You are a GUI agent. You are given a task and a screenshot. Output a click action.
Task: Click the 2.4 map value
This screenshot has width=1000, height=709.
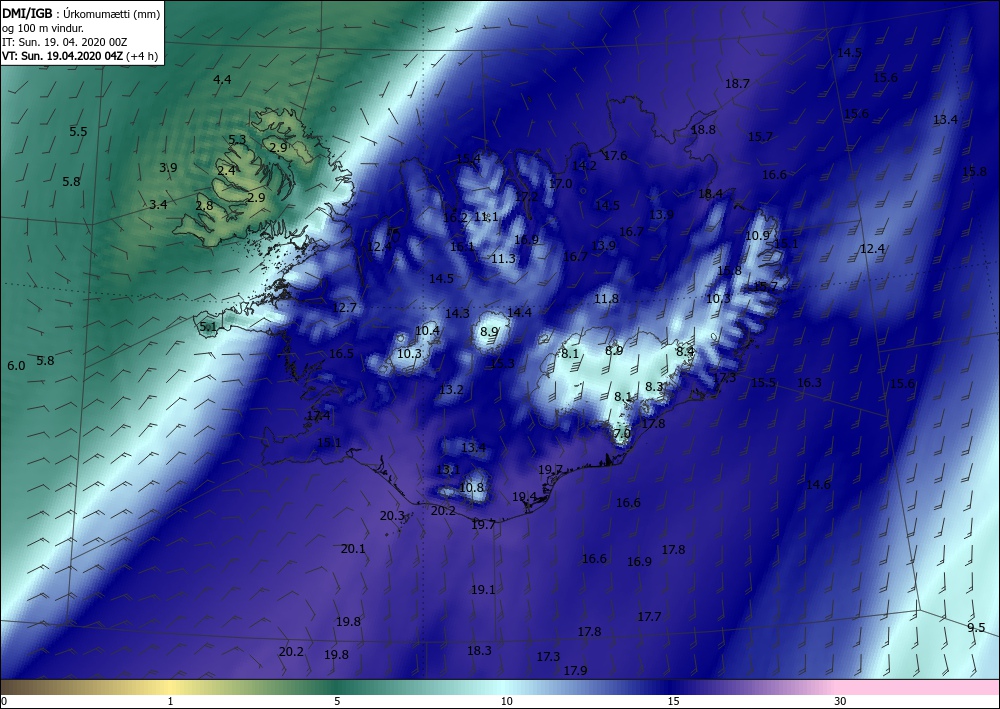click(x=226, y=171)
